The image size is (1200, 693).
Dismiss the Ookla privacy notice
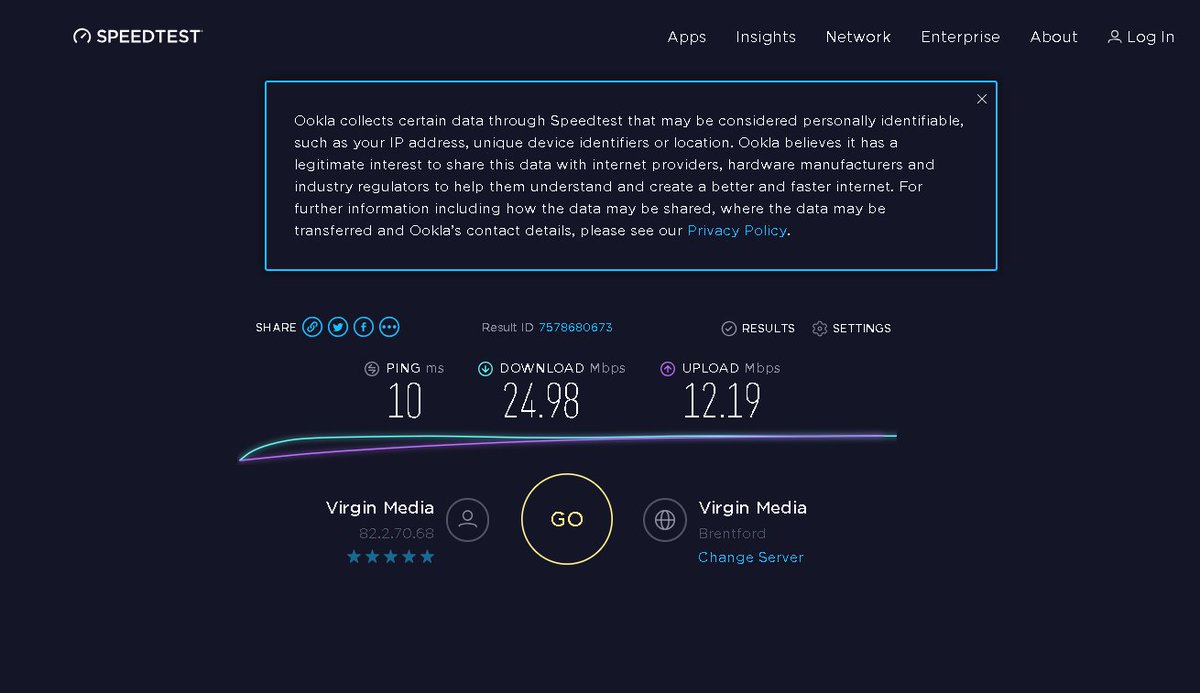982,99
